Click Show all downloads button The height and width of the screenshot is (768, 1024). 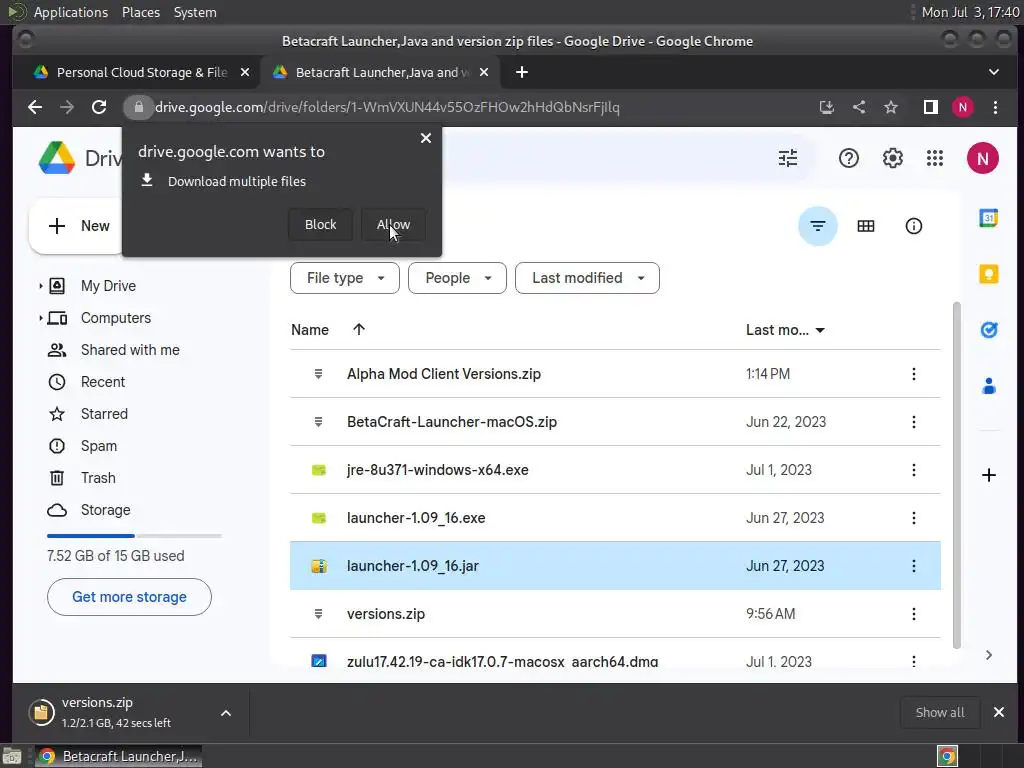click(x=940, y=712)
